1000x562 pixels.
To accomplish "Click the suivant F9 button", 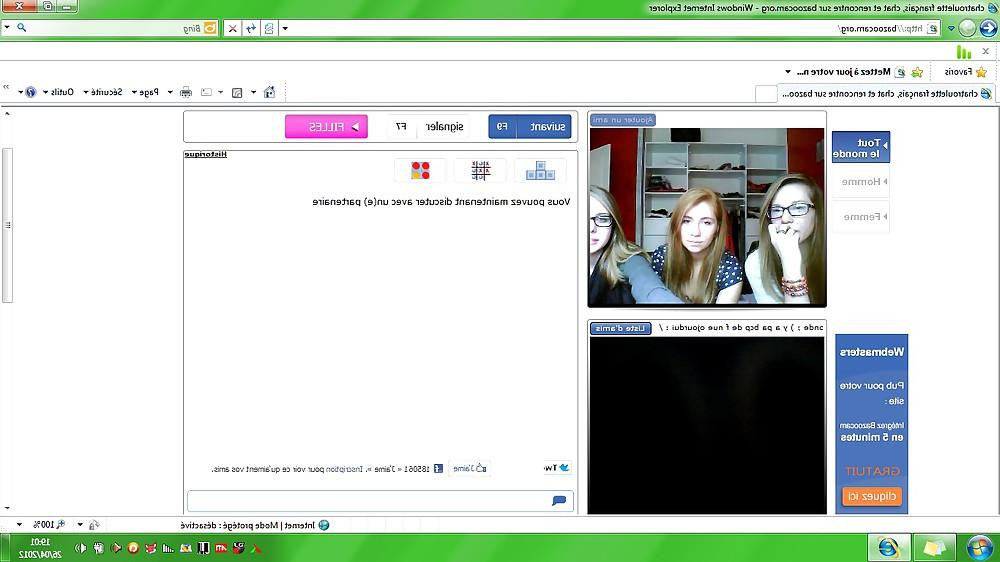I will [x=530, y=127].
